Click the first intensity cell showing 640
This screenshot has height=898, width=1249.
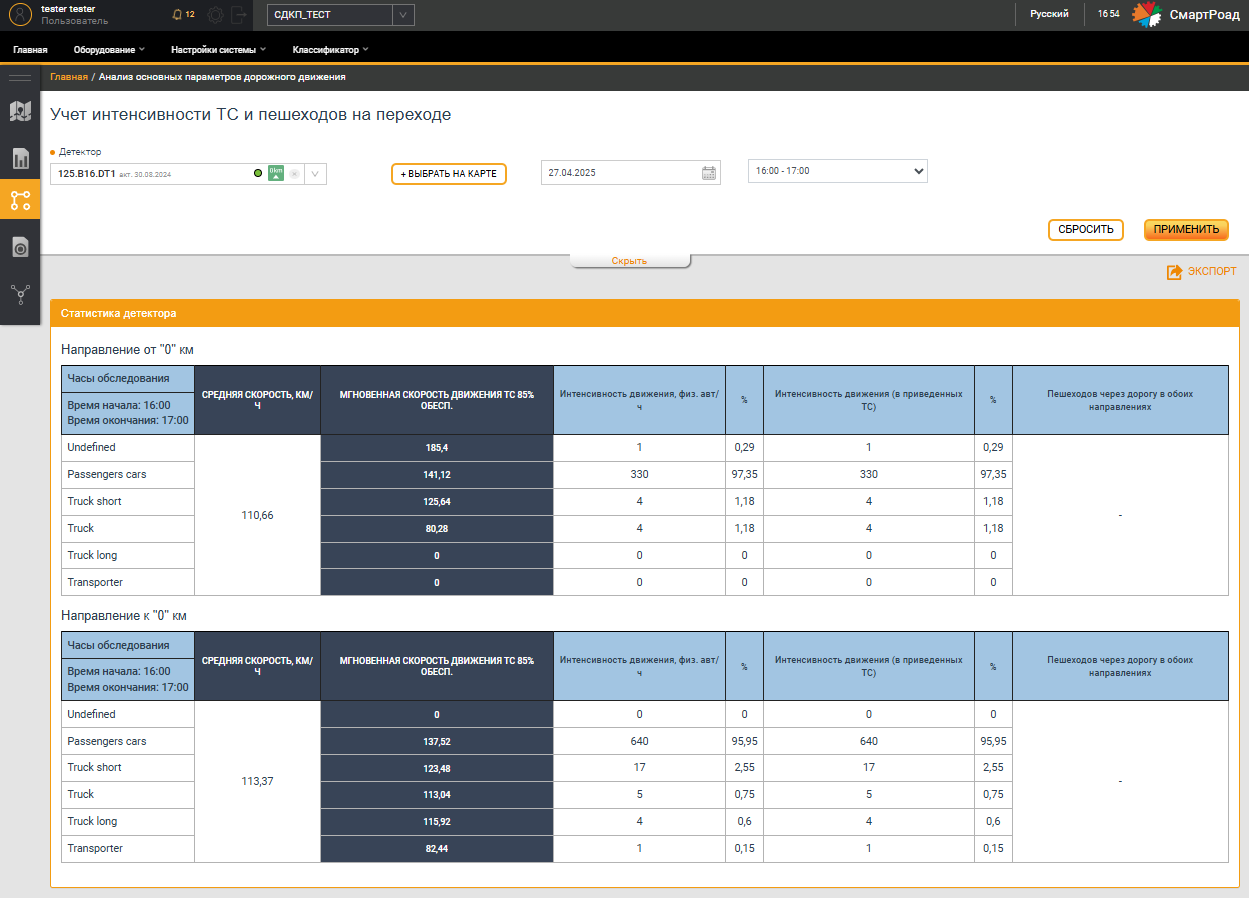639,741
